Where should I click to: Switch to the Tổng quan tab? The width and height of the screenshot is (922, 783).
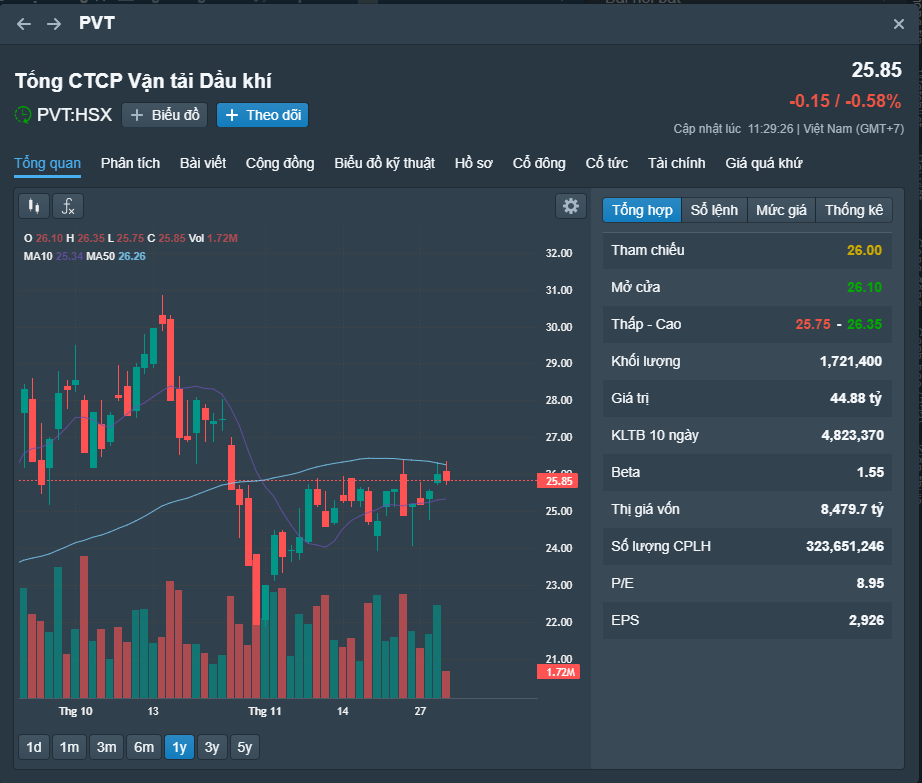pyautogui.click(x=48, y=163)
